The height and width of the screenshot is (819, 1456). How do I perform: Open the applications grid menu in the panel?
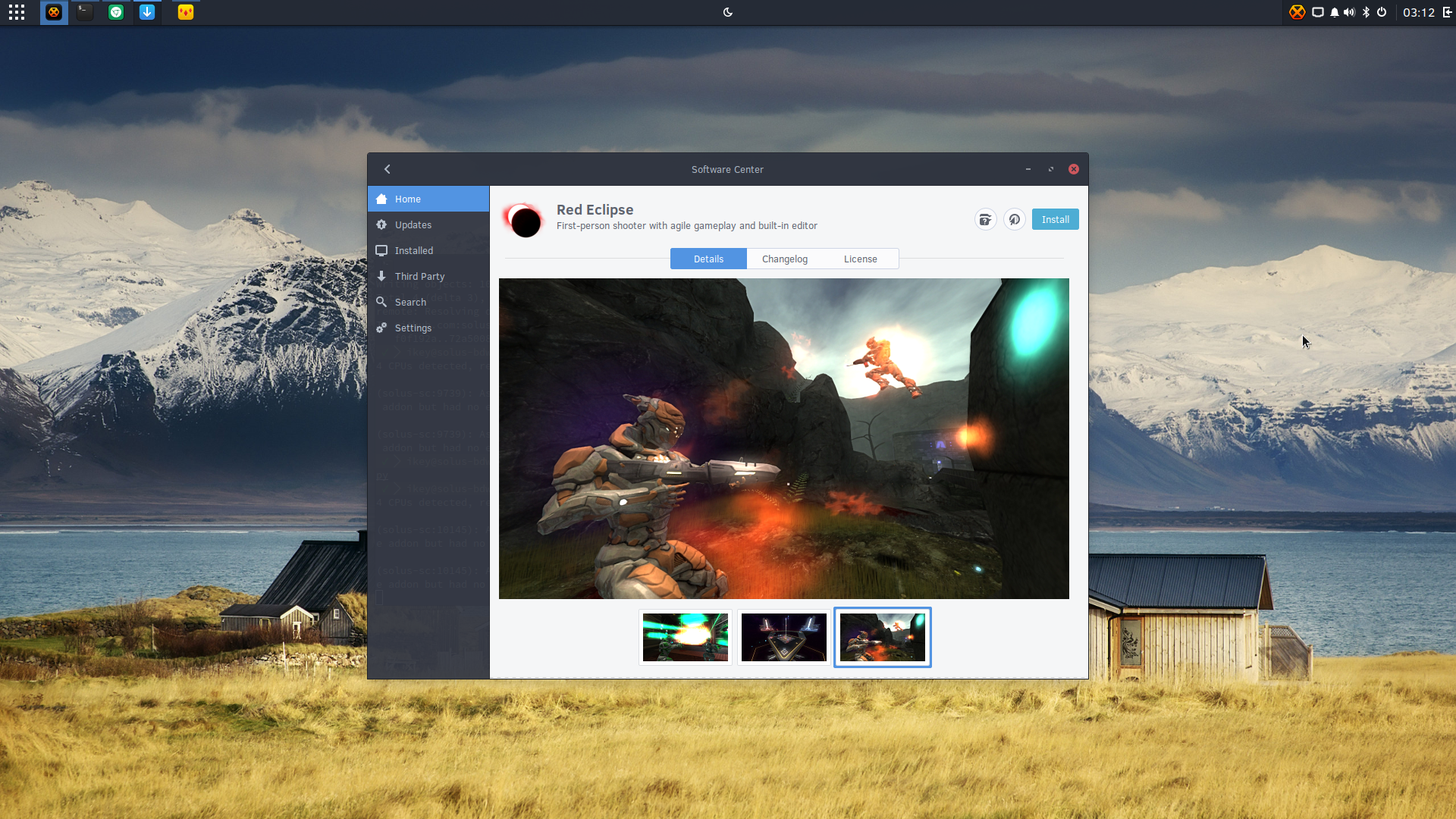[17, 12]
